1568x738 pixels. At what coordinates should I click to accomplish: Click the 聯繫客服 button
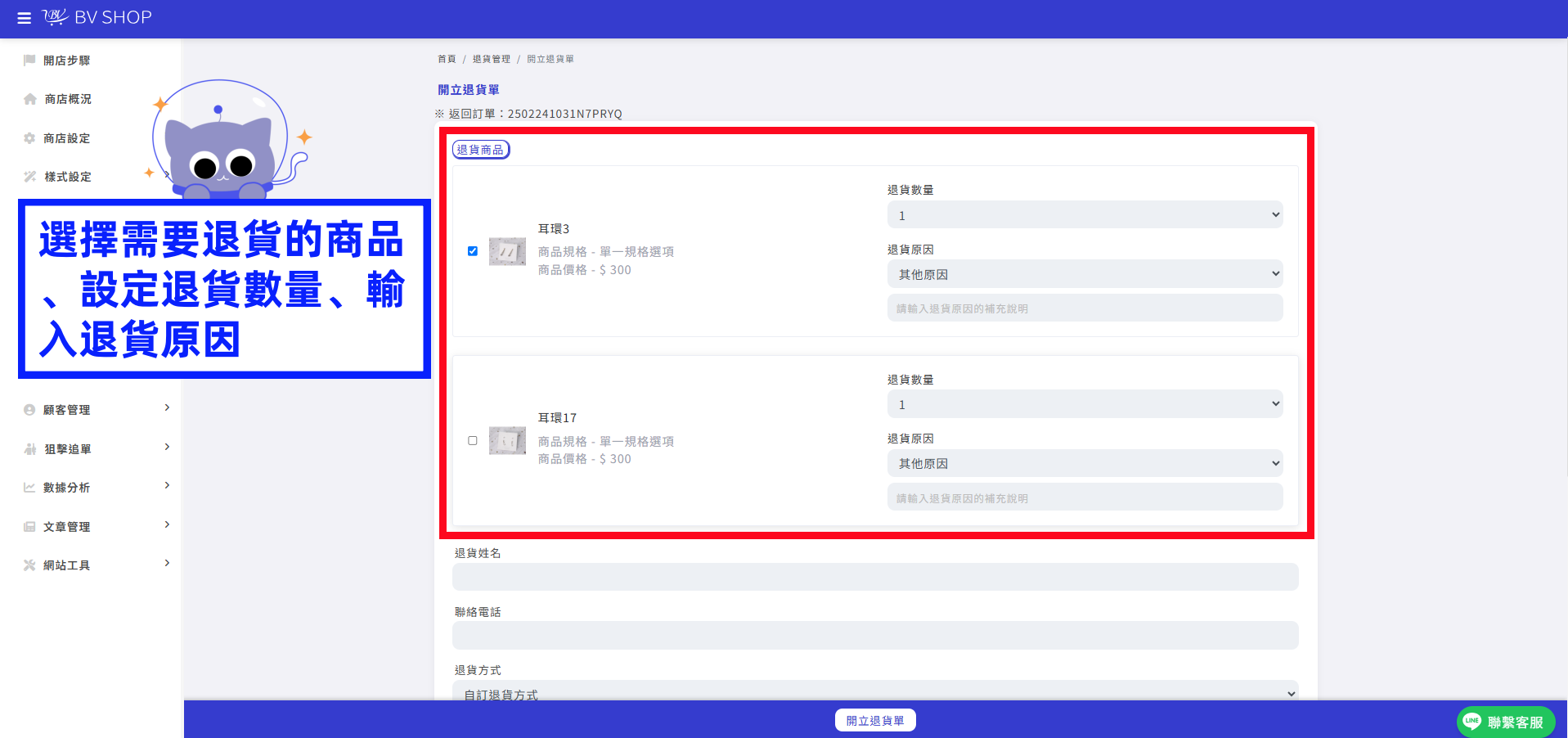coord(1506,722)
